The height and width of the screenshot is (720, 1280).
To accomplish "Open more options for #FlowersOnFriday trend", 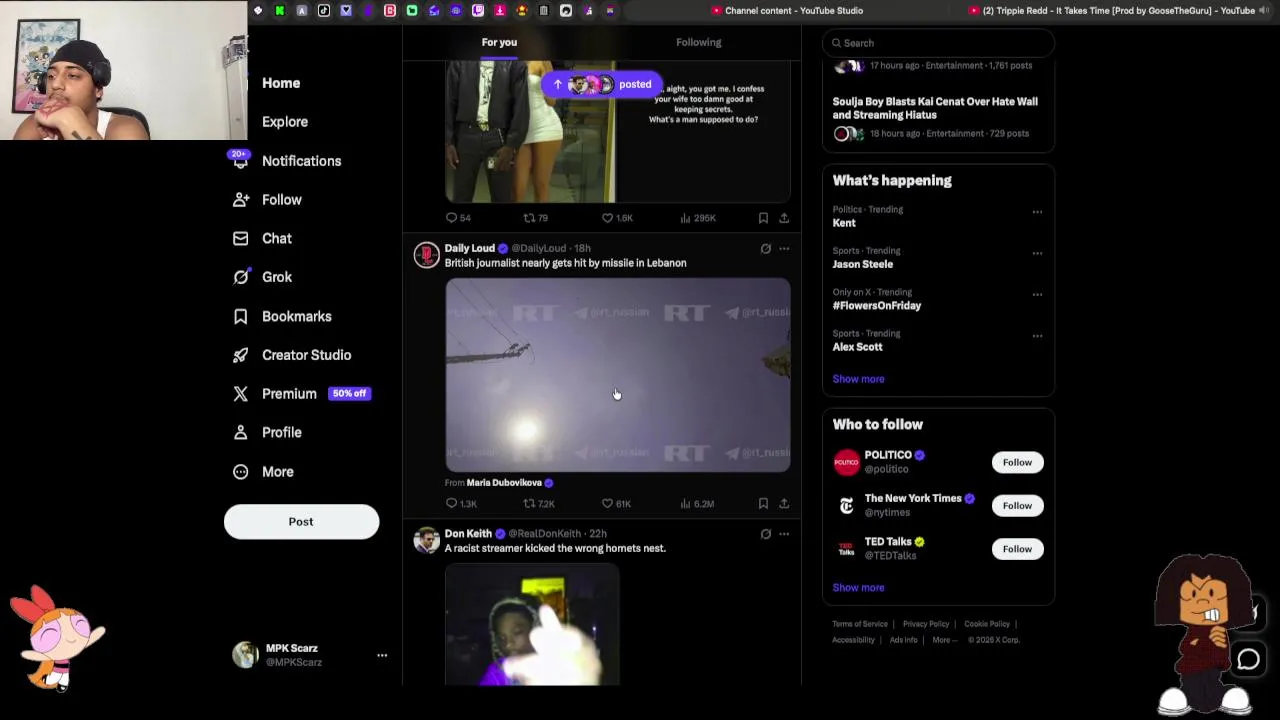I will click(x=1037, y=295).
